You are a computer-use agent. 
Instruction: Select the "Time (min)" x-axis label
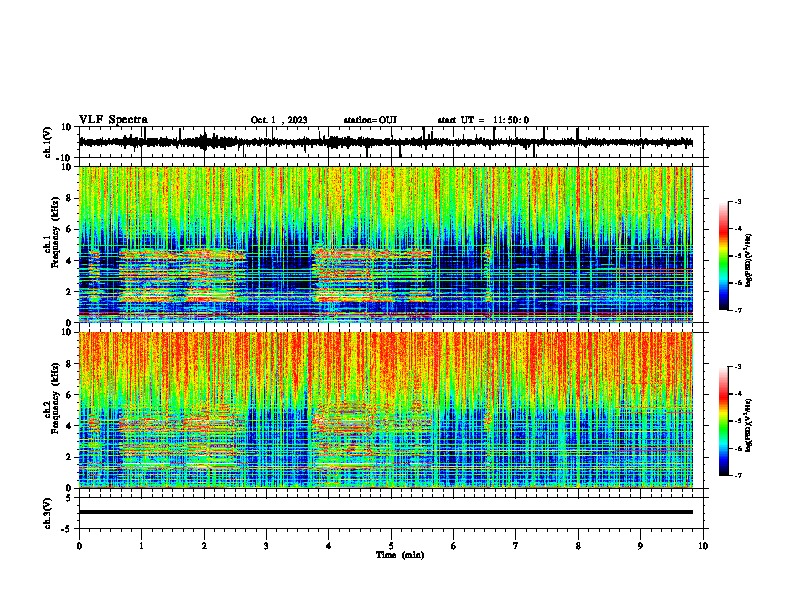[400, 555]
